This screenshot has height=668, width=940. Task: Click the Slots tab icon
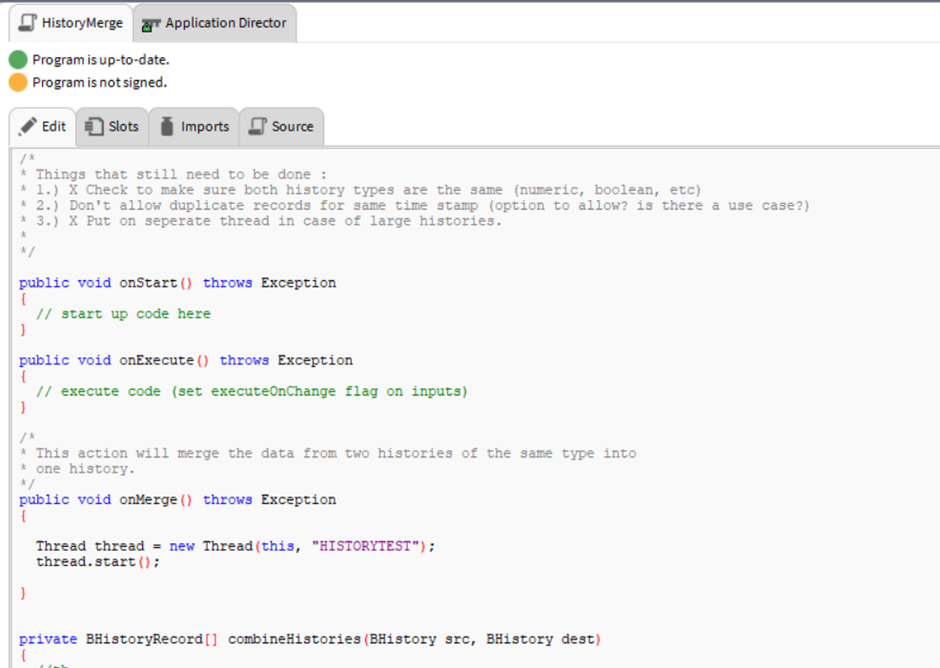pyautogui.click(x=95, y=126)
